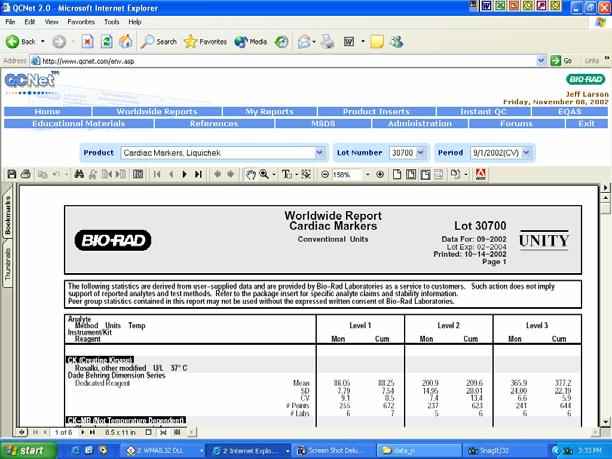Click the IE History icon

click(281, 41)
